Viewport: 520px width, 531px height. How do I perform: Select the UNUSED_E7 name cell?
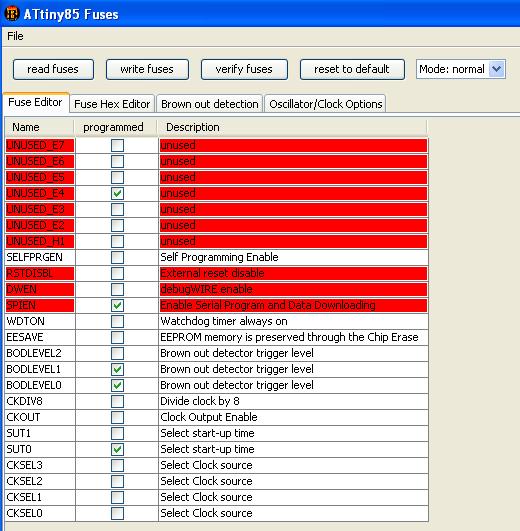click(x=40, y=146)
